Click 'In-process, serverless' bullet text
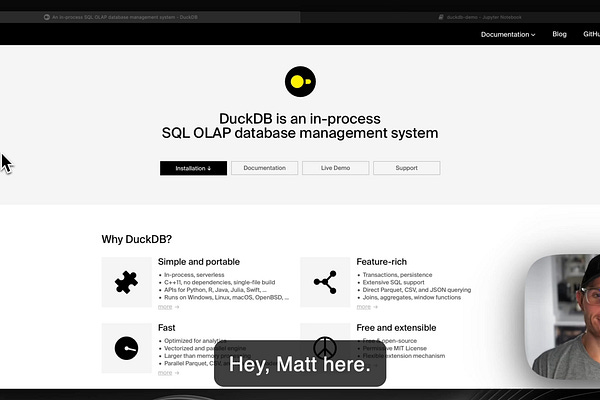This screenshot has width=600, height=400. coord(194,275)
